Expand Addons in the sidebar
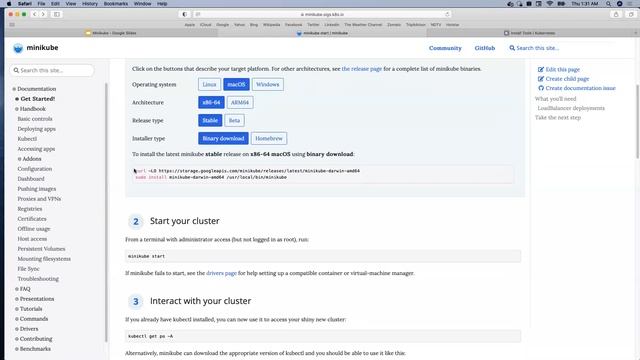This screenshot has height=360, width=640. tap(19, 159)
